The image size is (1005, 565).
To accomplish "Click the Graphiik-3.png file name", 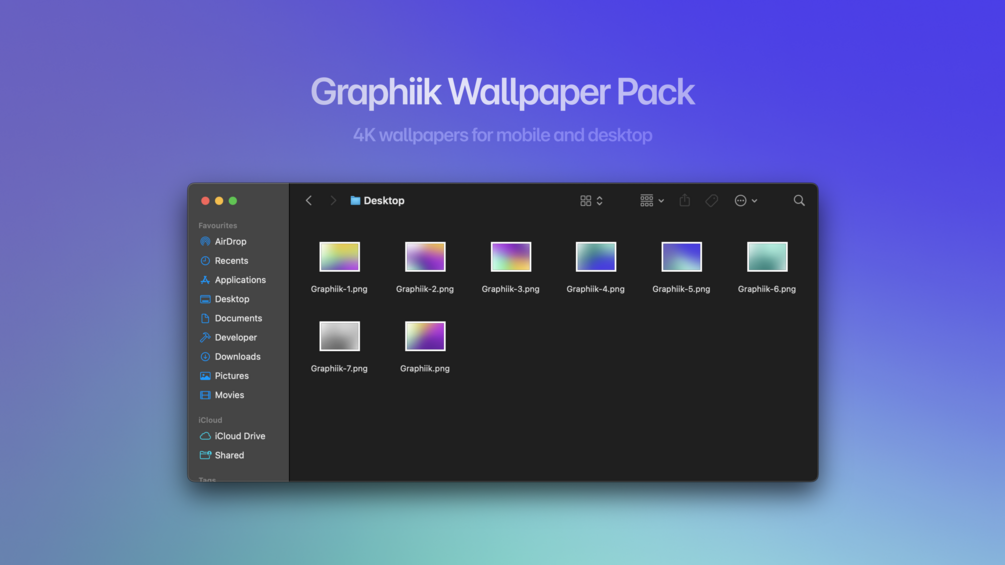I will pyautogui.click(x=511, y=289).
